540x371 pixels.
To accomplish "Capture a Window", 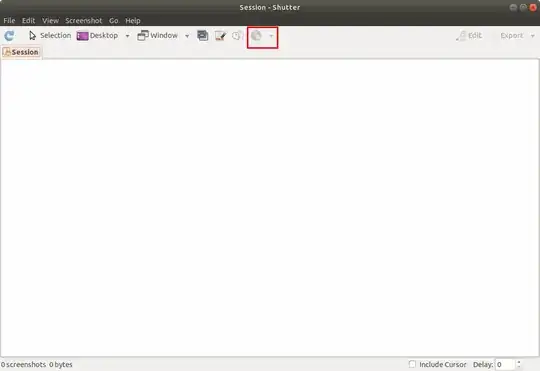I will pos(157,35).
